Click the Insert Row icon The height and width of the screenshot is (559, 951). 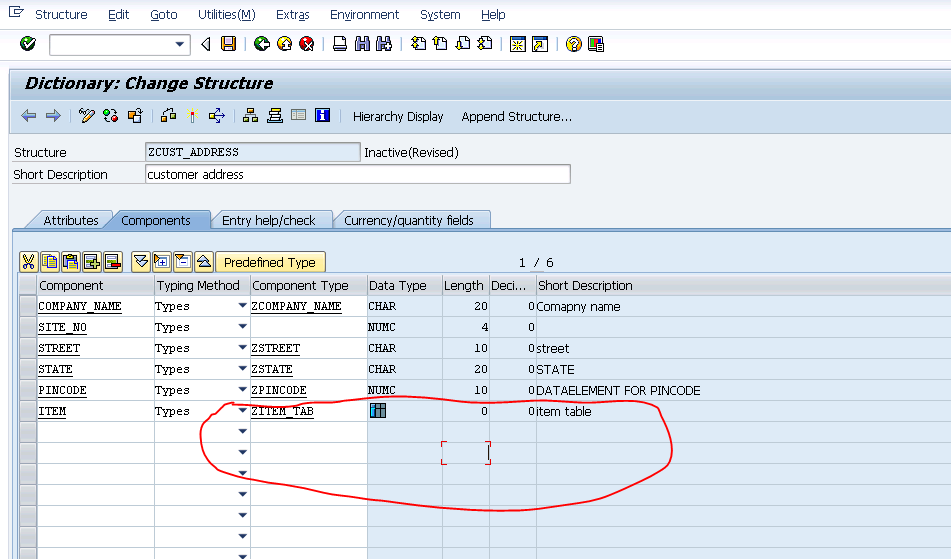(x=92, y=262)
